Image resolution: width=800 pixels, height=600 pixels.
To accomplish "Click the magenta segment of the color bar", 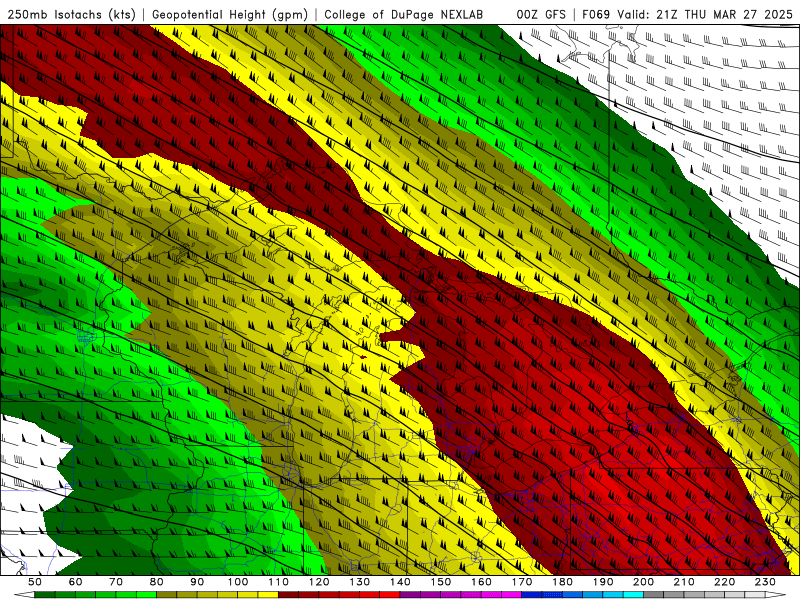I will click(x=511, y=595).
